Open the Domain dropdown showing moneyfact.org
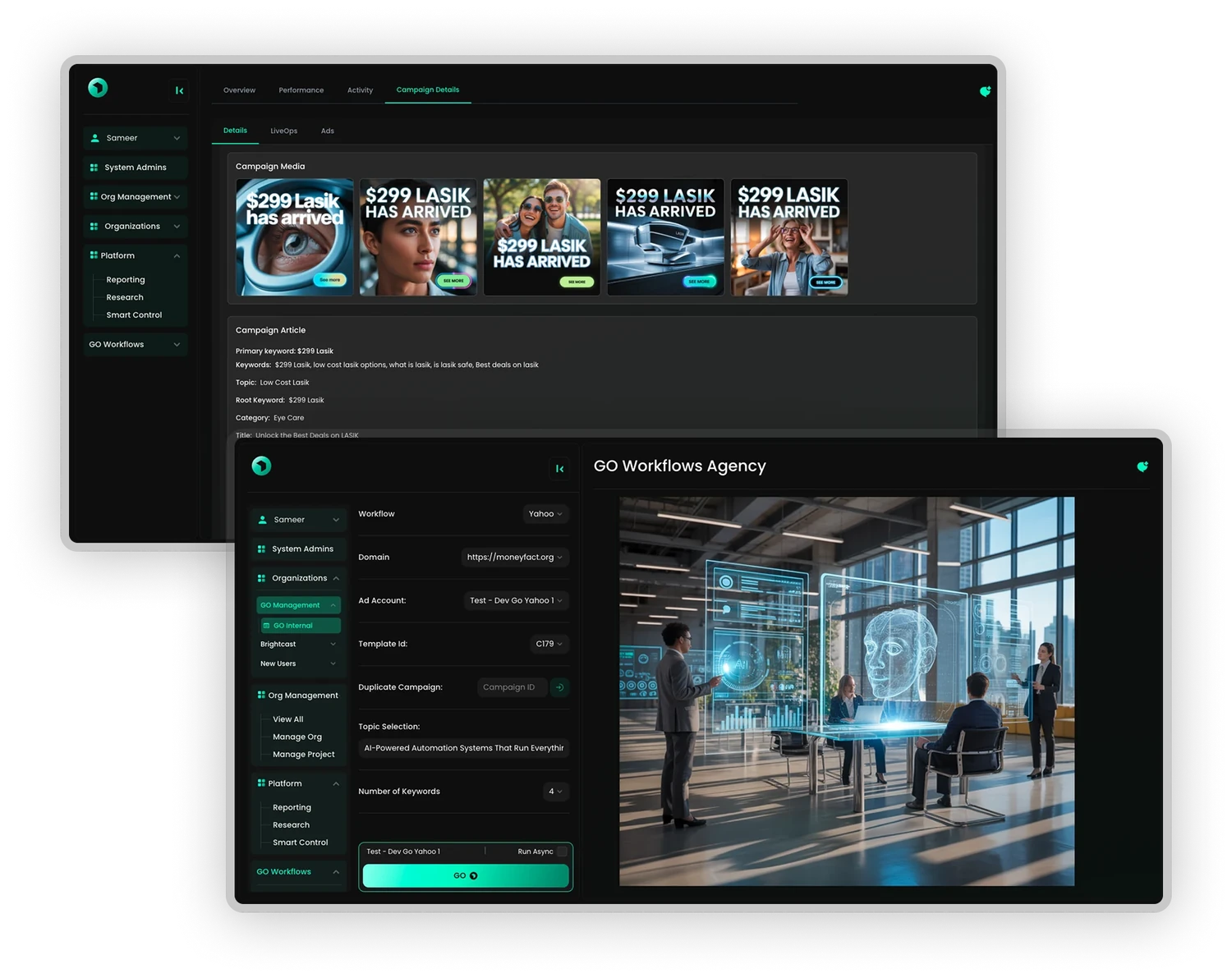Image resolution: width=1232 pixels, height=978 pixels. pyautogui.click(x=515, y=558)
